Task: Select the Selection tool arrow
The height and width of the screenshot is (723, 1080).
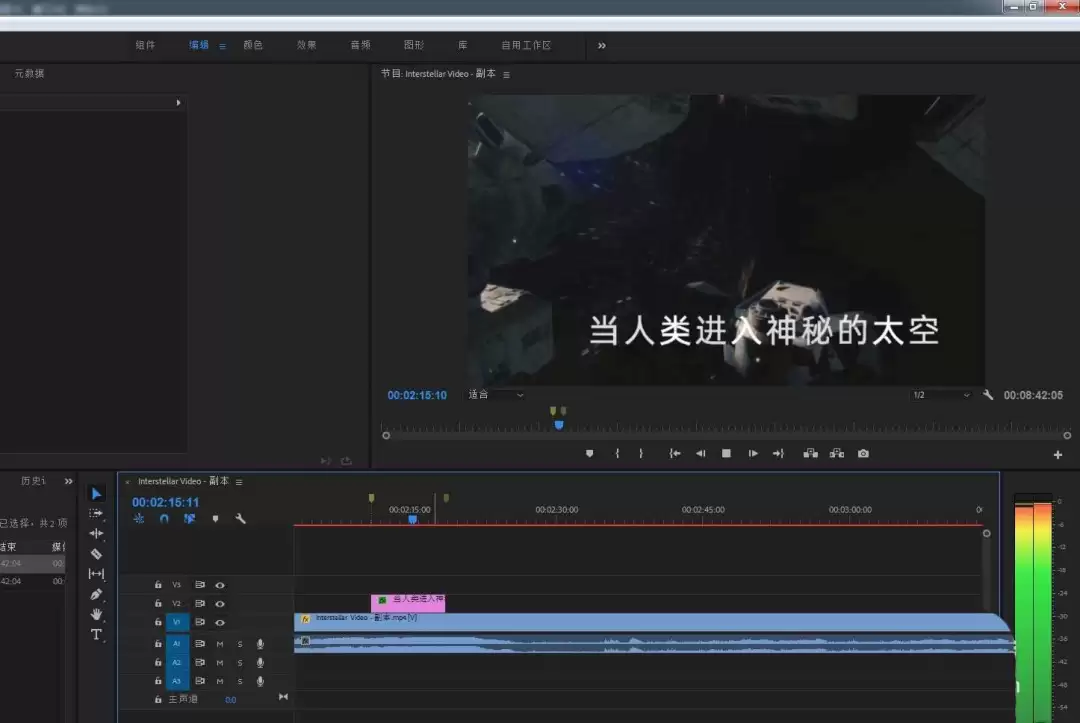Action: point(96,494)
